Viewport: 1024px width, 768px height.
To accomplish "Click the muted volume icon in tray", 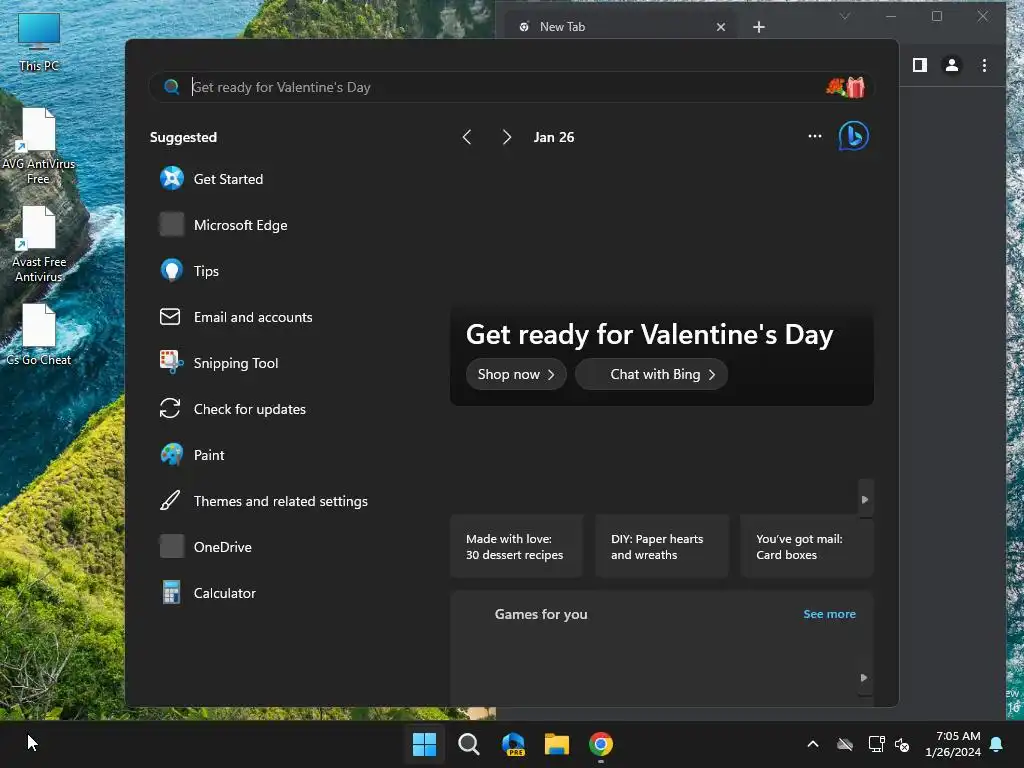I will [902, 744].
